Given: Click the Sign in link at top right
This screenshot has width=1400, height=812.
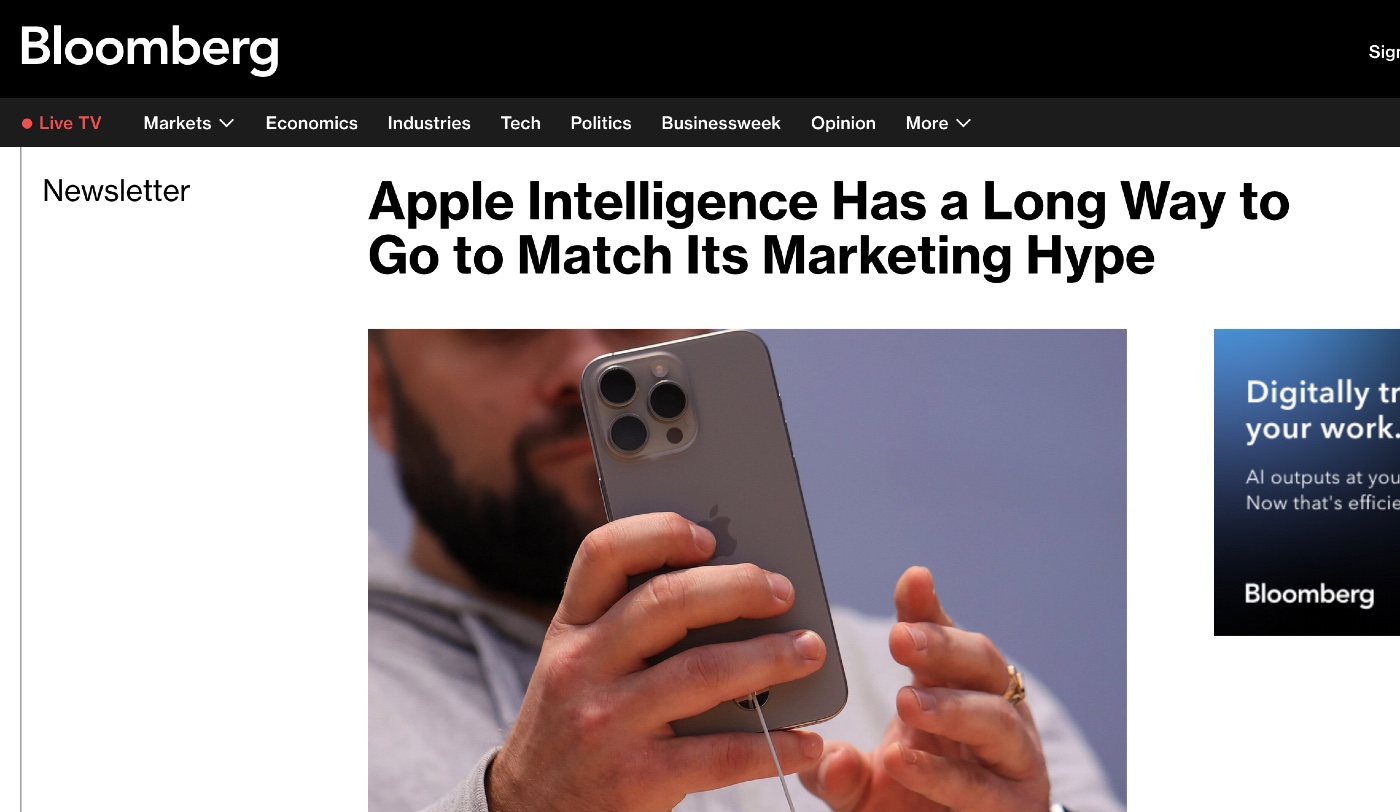Looking at the screenshot, I should click(x=1384, y=52).
